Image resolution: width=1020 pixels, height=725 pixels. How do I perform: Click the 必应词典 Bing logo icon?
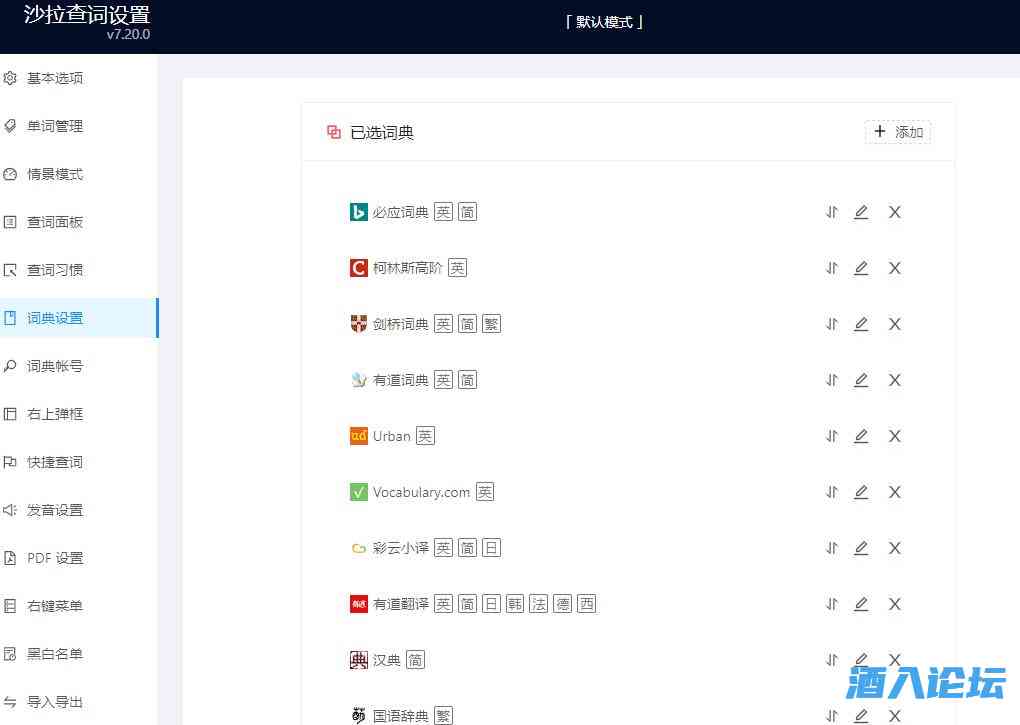point(358,212)
